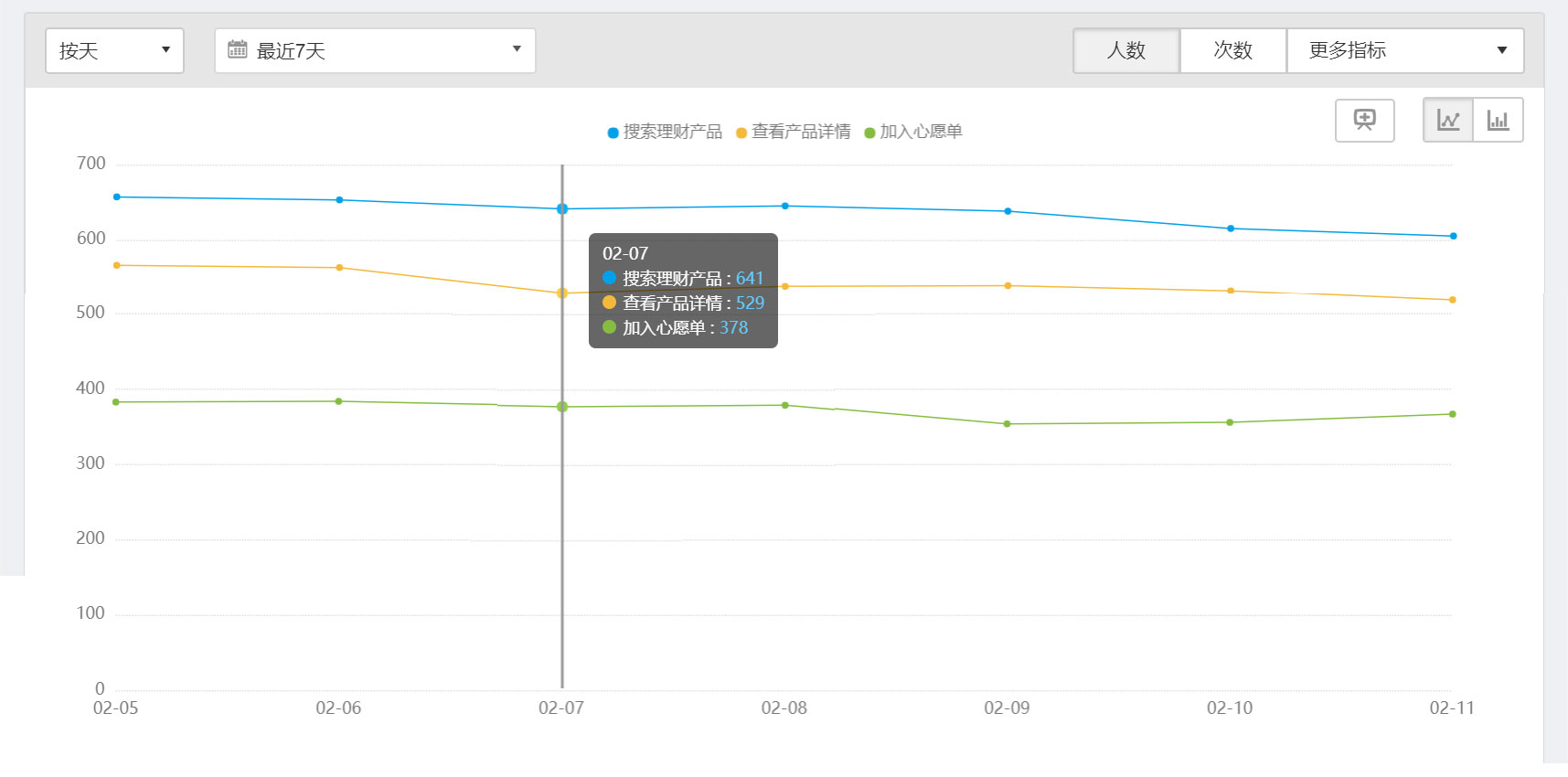
Task: Switch to bar chart view
Action: coord(1498,120)
